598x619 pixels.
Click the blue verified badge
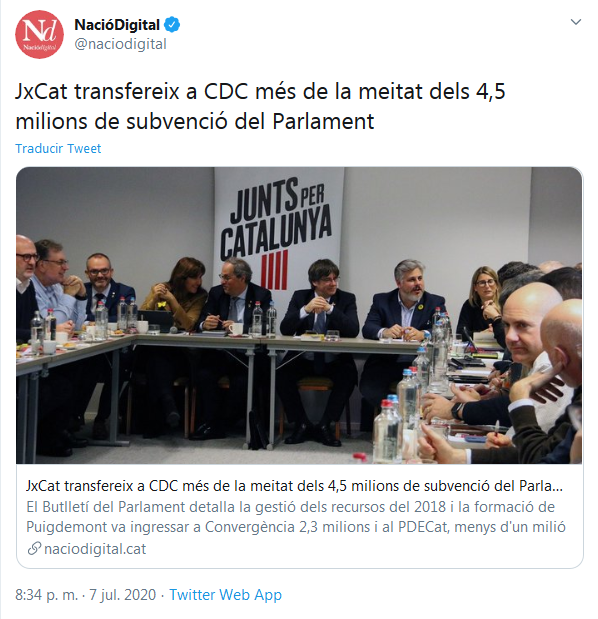172,25
